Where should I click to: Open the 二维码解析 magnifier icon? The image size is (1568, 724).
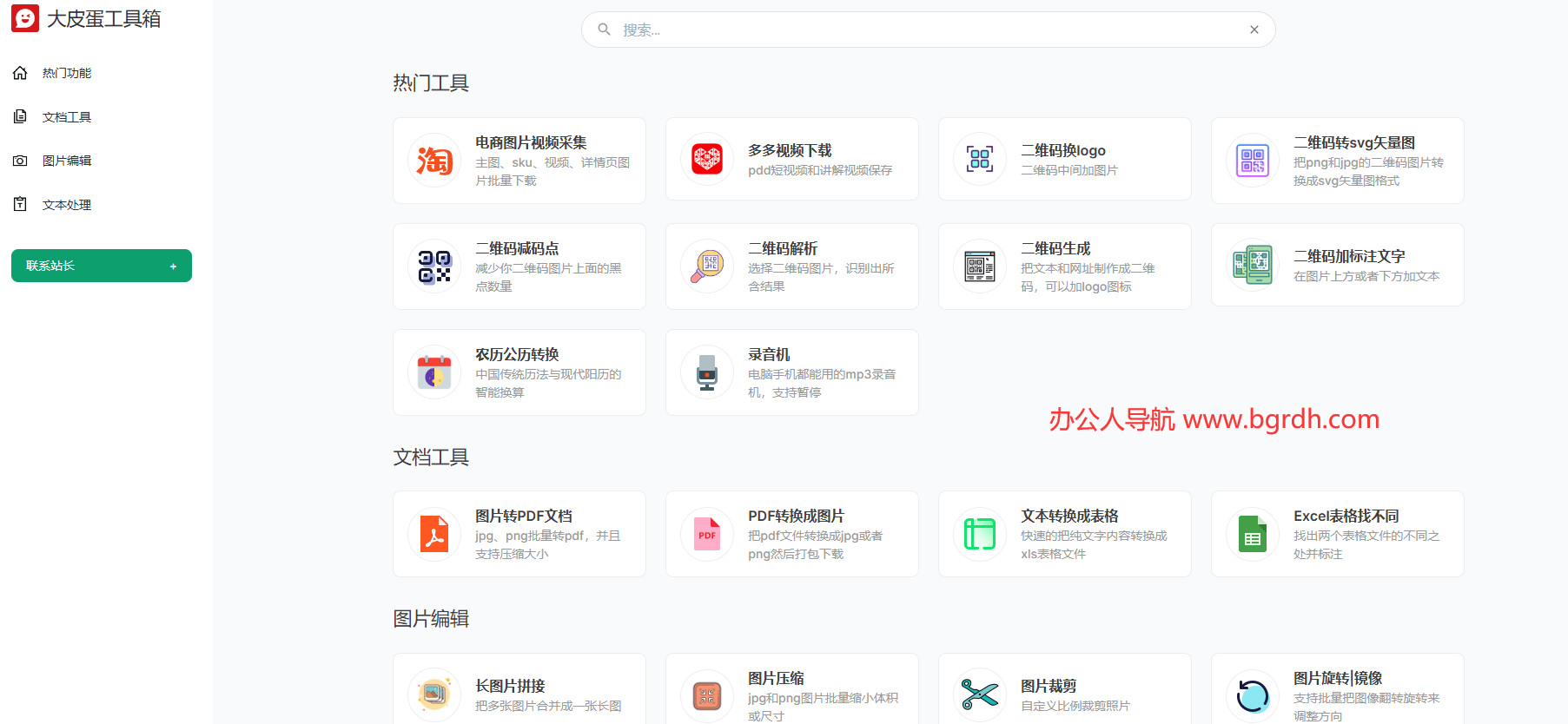coord(707,267)
